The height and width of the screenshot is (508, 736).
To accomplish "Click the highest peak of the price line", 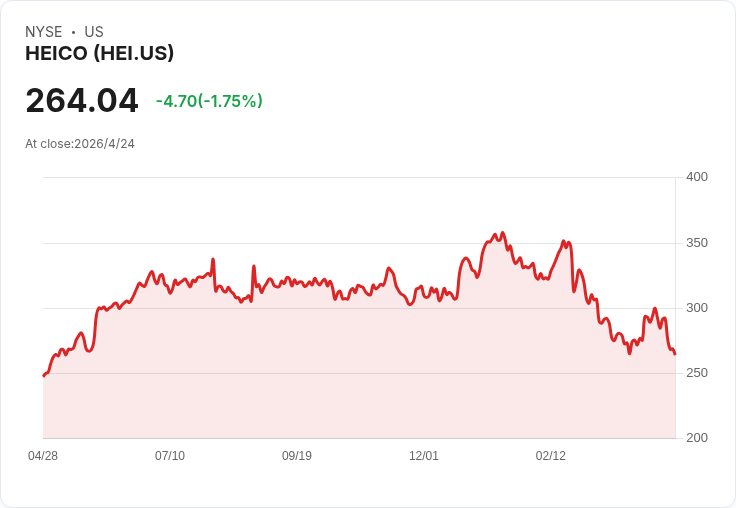I will 503,232.
